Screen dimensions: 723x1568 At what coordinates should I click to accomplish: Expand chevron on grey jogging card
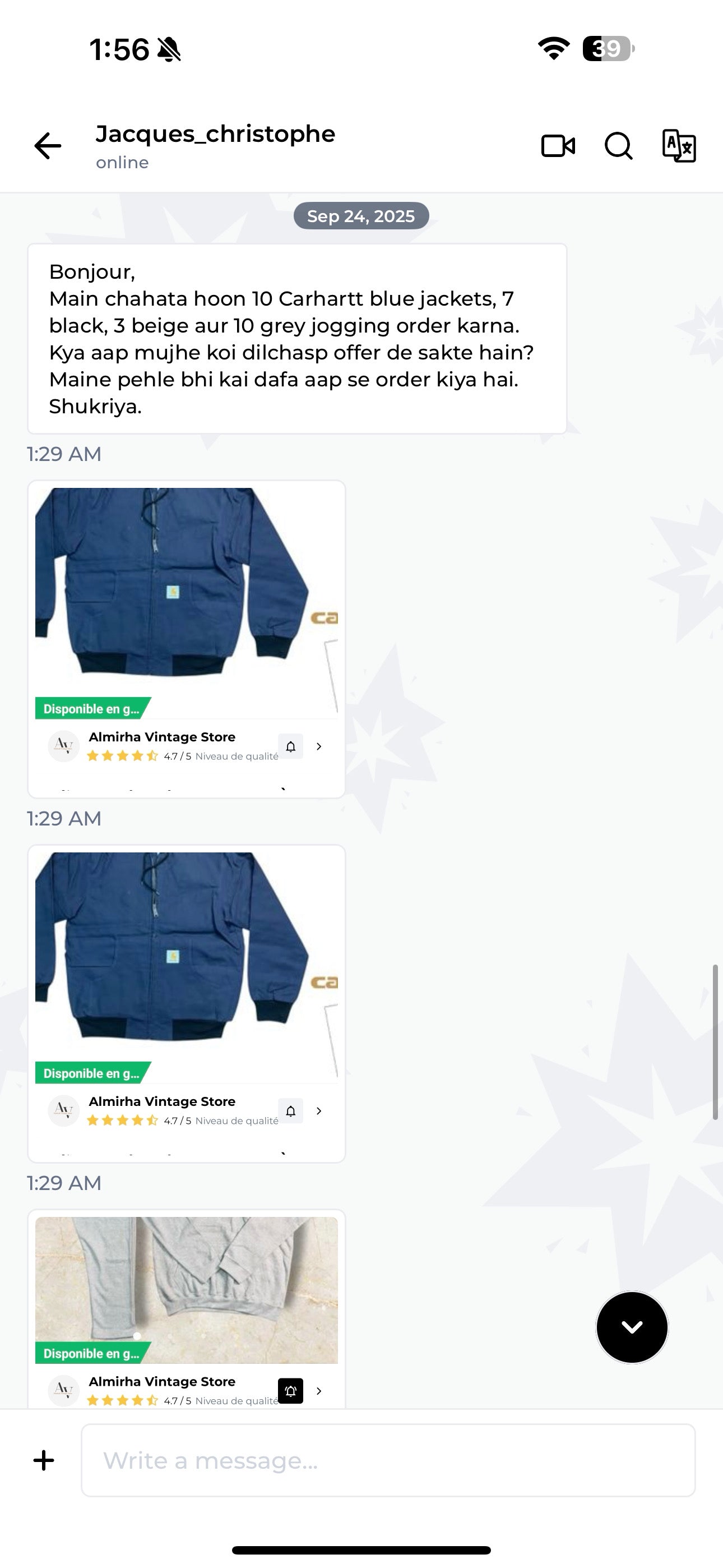pos(319,1391)
